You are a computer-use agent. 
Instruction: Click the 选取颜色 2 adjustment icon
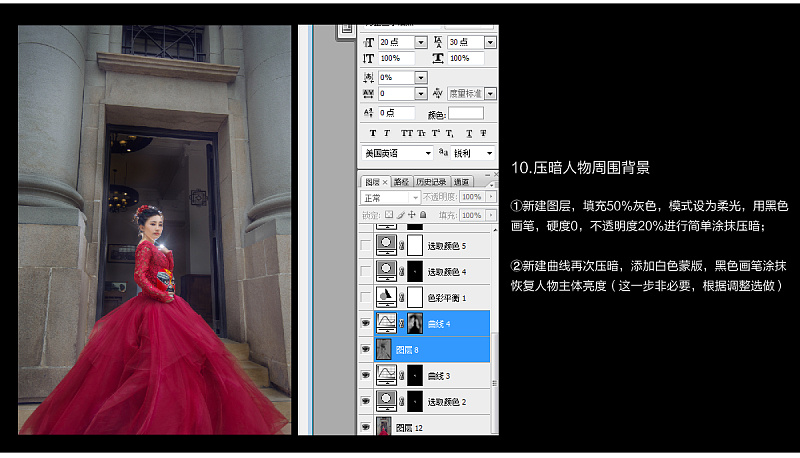click(x=386, y=401)
